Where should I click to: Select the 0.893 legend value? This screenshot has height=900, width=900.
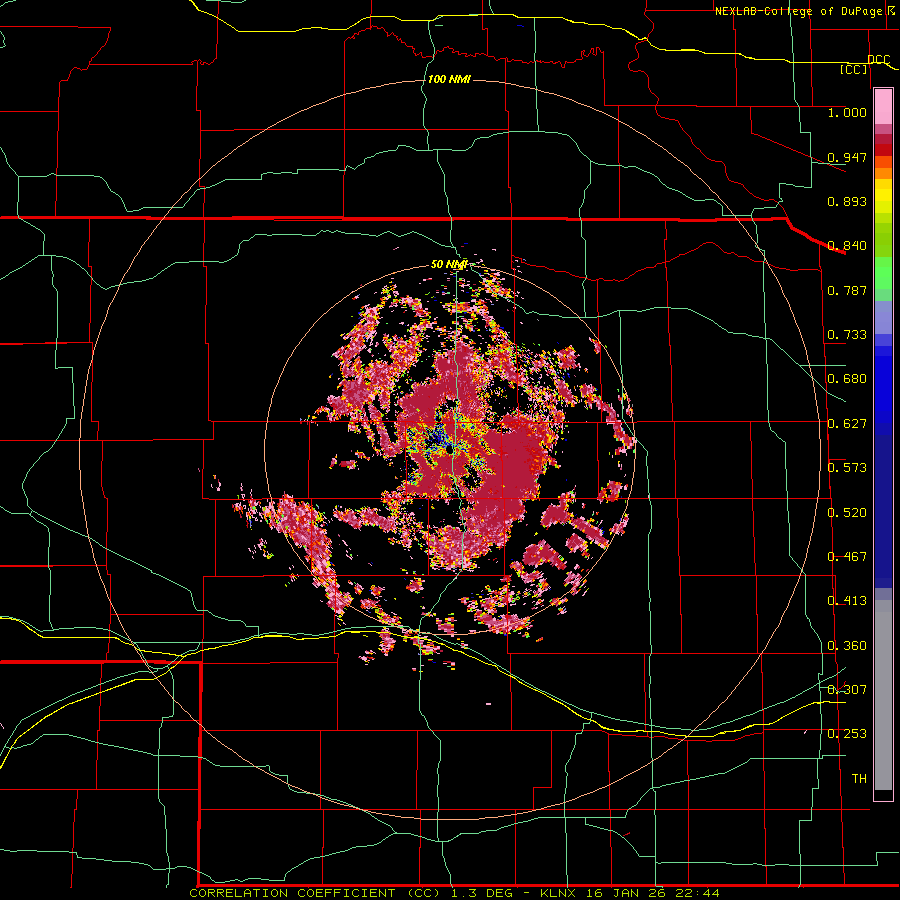point(847,201)
